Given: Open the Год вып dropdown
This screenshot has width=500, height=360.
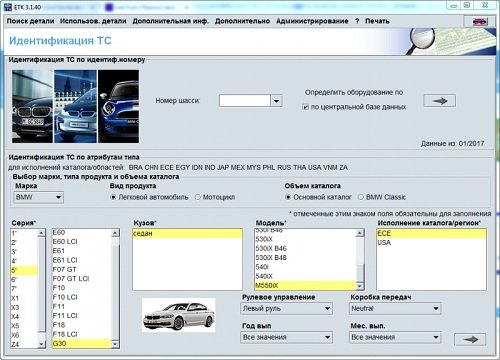Looking at the screenshot, I should click(286, 337).
